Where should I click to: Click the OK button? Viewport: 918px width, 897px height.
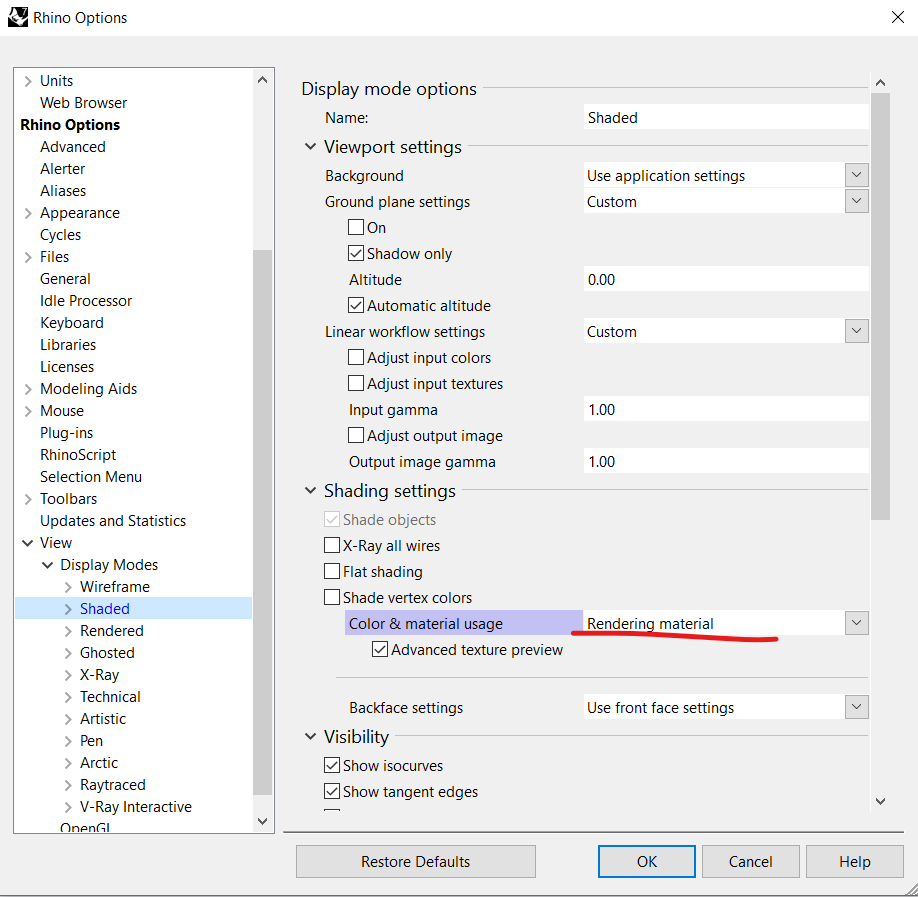646,861
